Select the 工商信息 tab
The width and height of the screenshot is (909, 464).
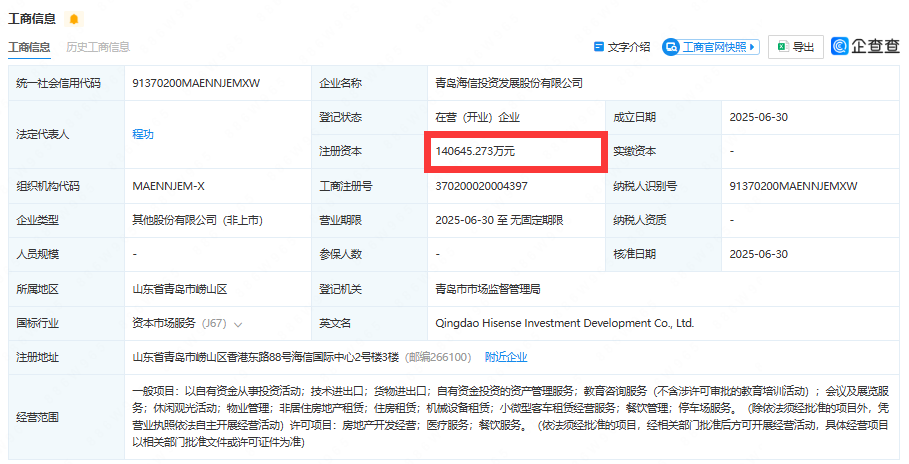(29, 47)
